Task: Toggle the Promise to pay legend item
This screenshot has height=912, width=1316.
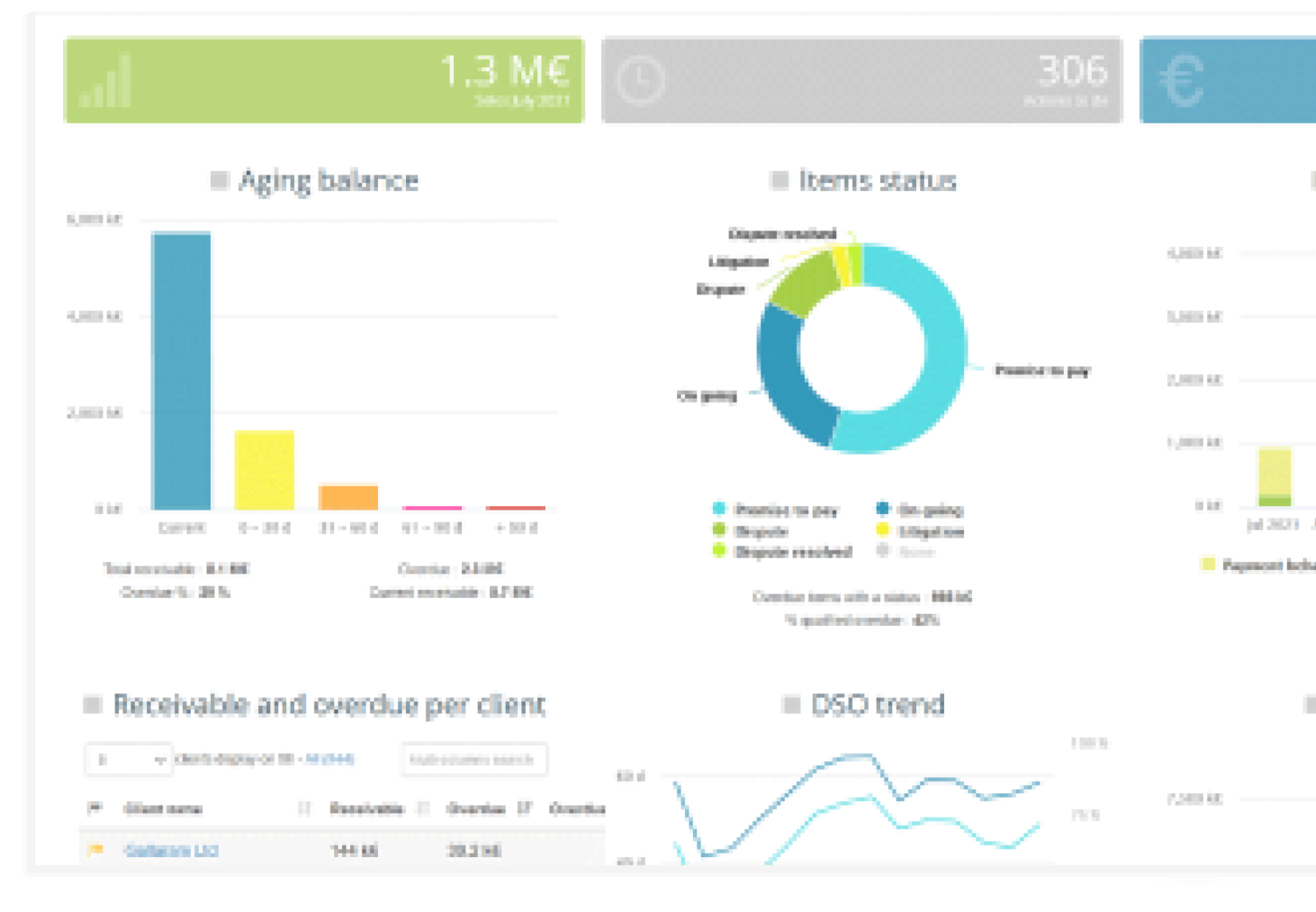Action: pyautogui.click(x=775, y=510)
